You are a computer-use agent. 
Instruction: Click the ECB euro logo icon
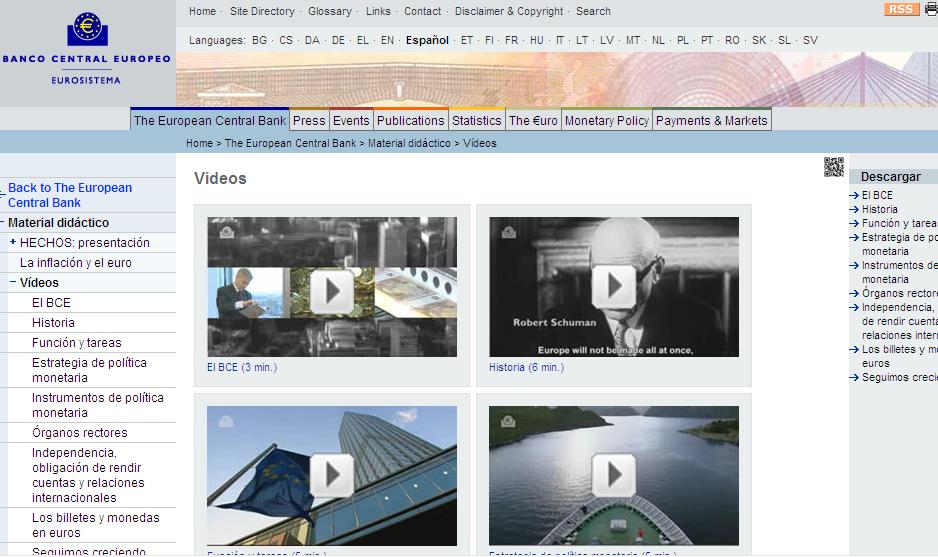(87, 29)
